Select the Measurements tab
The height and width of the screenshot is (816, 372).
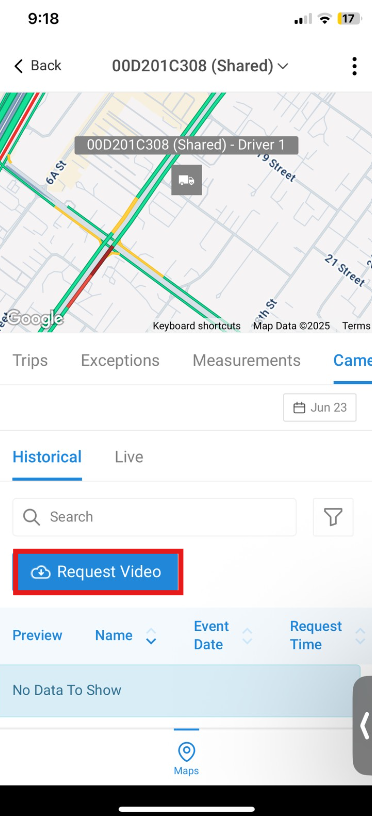click(x=247, y=361)
